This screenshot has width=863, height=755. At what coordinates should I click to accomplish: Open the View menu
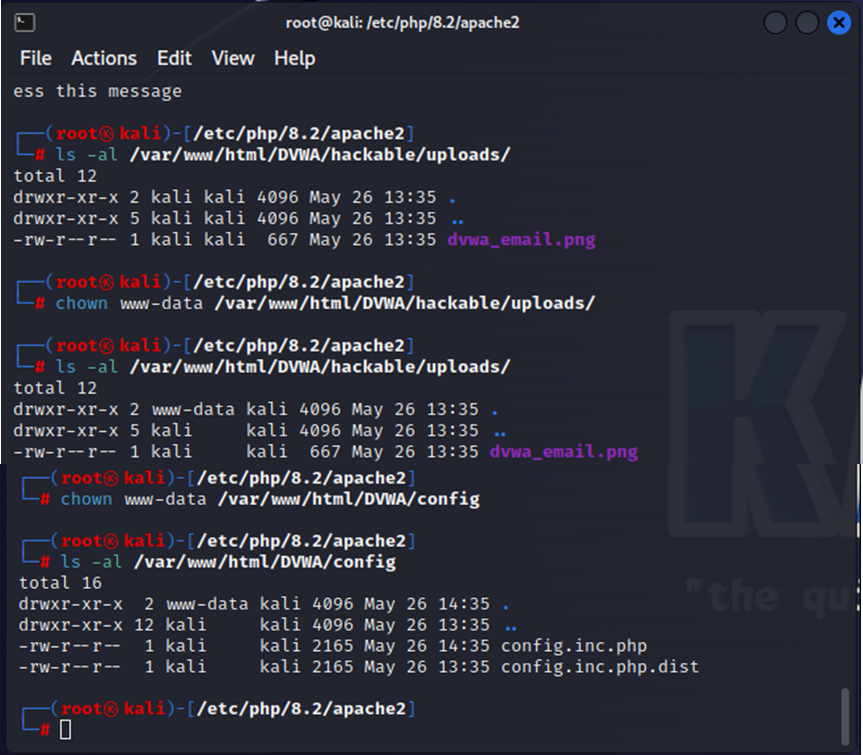click(x=233, y=58)
